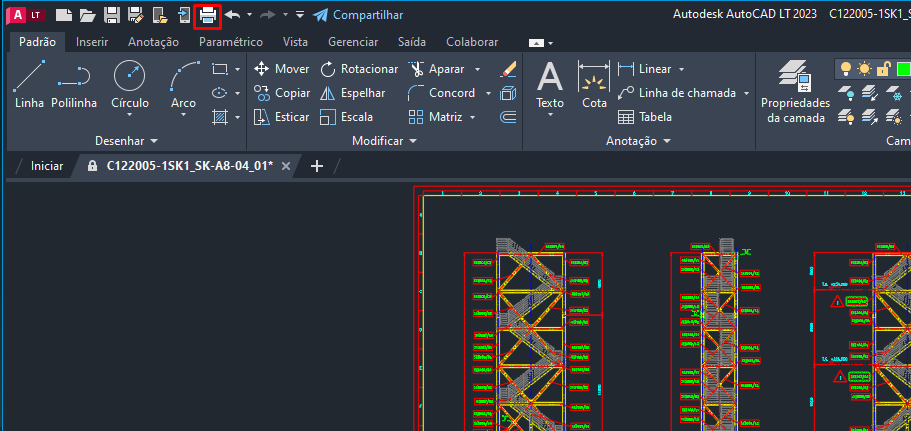Click the Plot (print) icon
Viewport: 911px width, 431px height.
[207, 15]
